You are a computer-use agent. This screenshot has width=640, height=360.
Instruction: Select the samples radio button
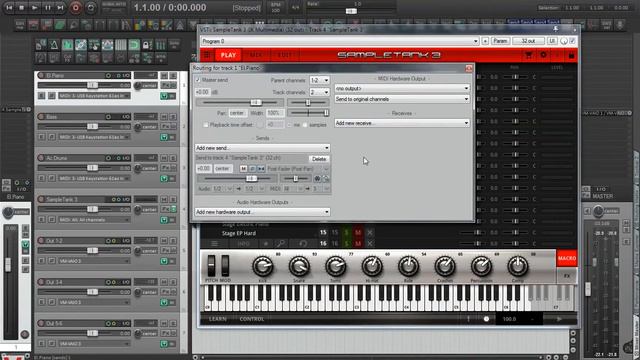(305, 125)
